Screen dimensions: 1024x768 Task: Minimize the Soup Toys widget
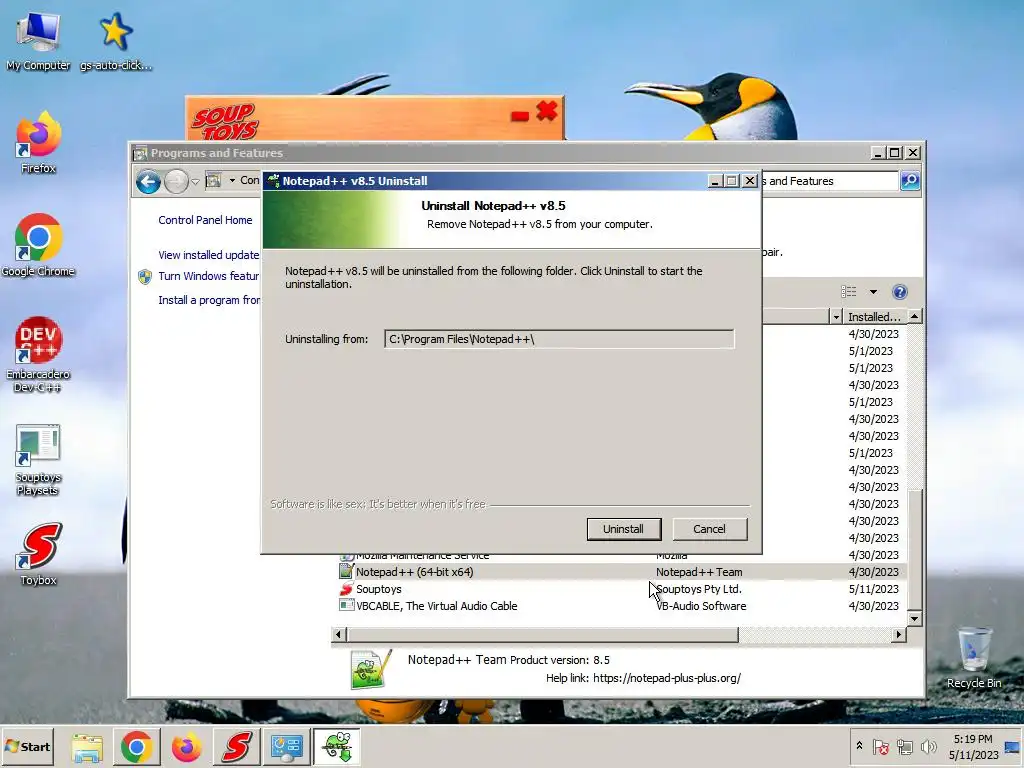tap(520, 116)
